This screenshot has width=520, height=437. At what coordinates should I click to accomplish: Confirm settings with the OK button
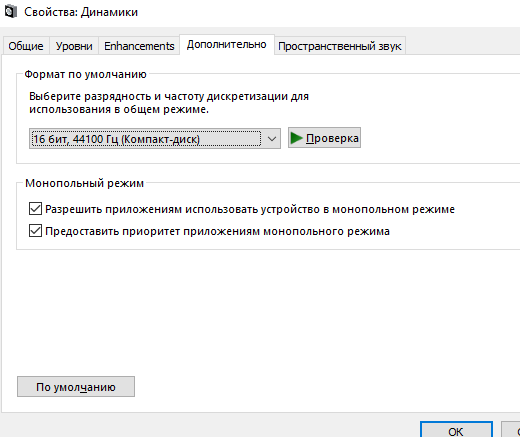(x=456, y=430)
